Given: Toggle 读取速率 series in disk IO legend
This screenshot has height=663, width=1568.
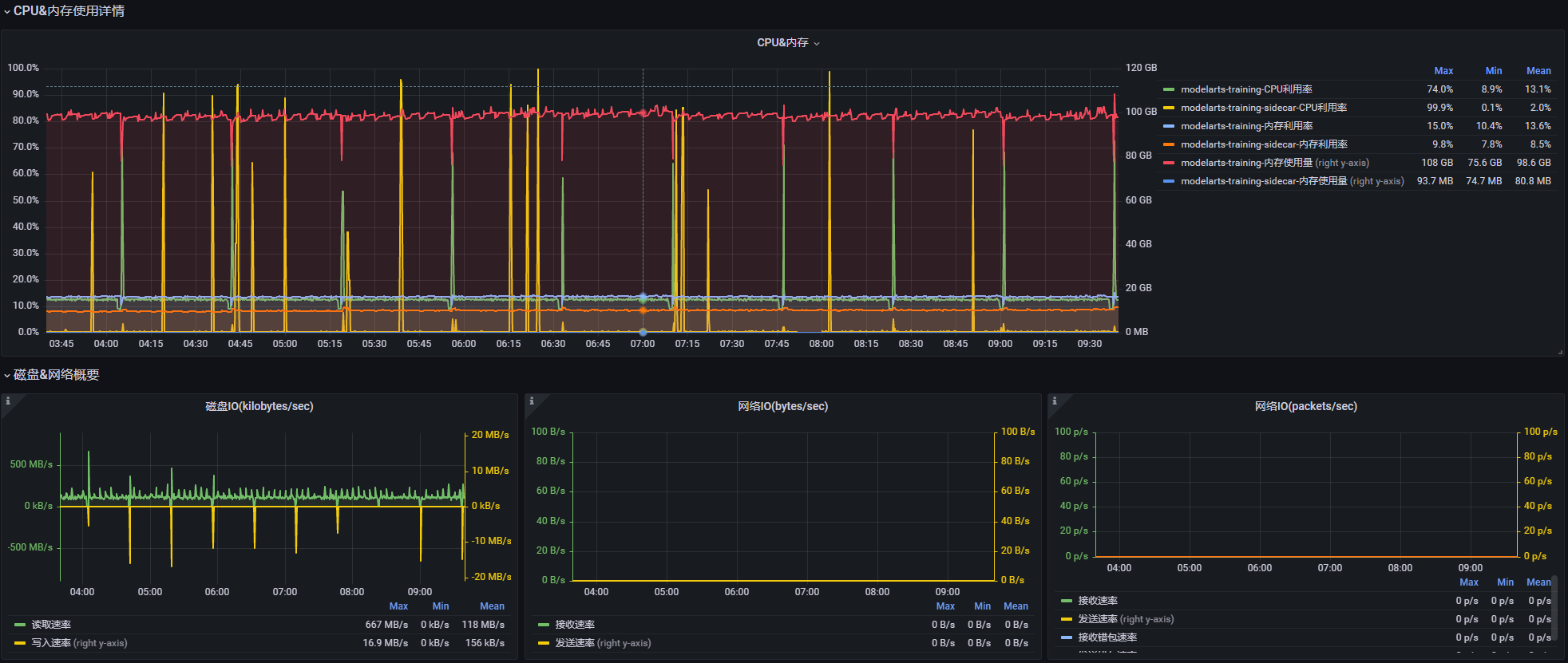Looking at the screenshot, I should (x=51, y=625).
